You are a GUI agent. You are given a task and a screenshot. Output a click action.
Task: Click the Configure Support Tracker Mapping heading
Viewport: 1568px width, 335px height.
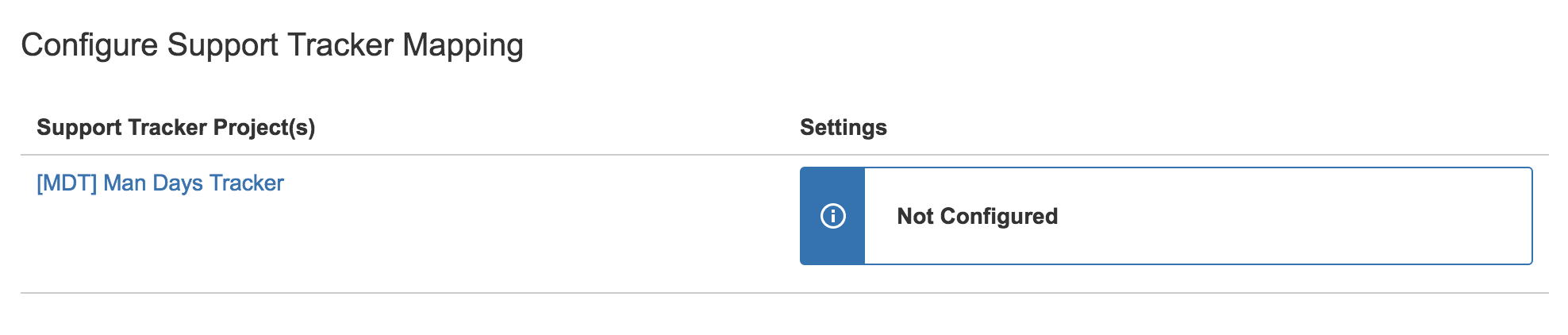(272, 45)
